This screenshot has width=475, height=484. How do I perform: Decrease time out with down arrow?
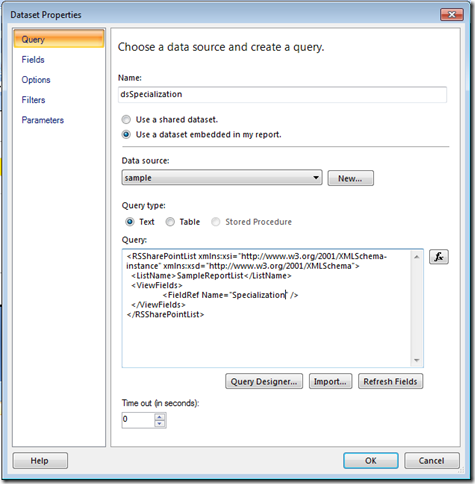pyautogui.click(x=160, y=424)
